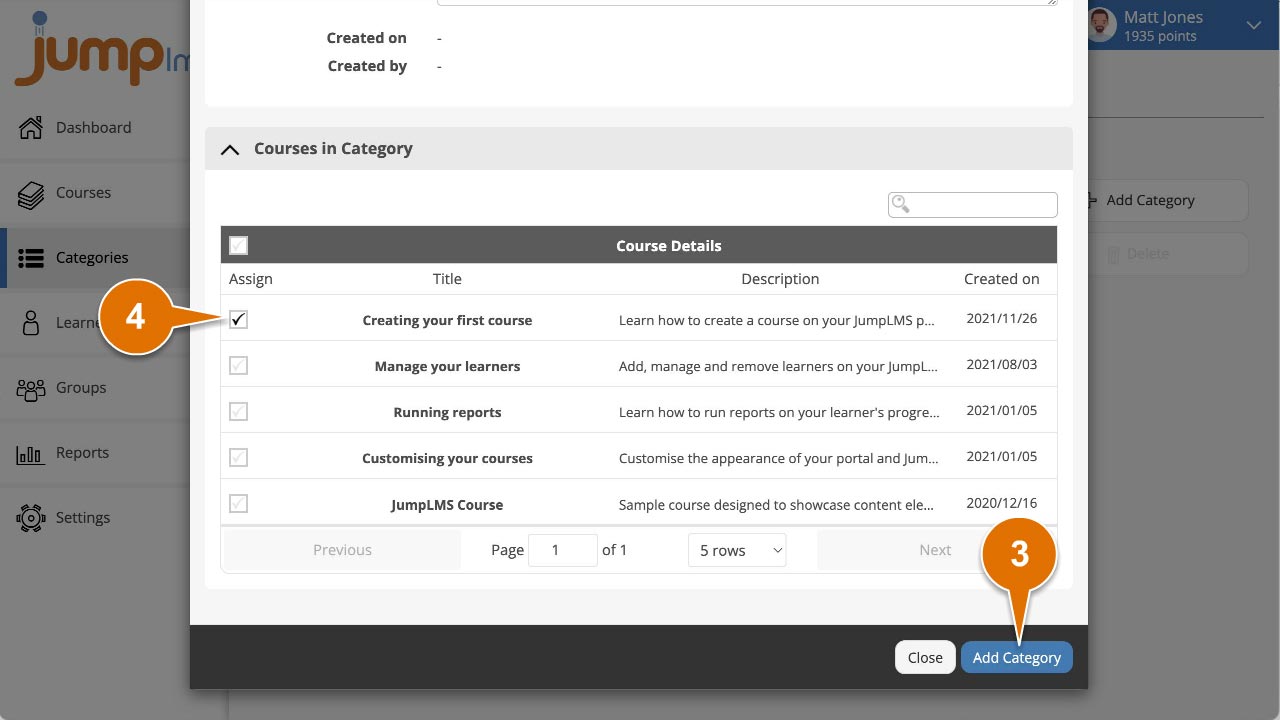The image size is (1280, 720).
Task: Go to Dashboard in sidebar
Action: click(x=93, y=127)
